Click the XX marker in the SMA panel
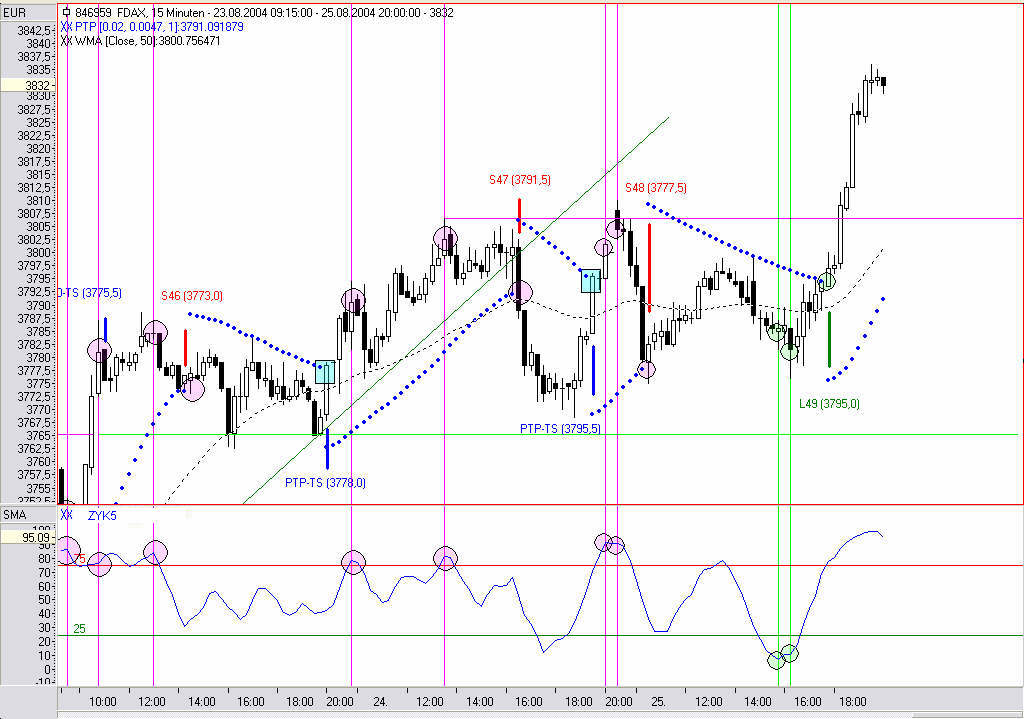Image resolution: width=1024 pixels, height=719 pixels. pyautogui.click(x=66, y=515)
